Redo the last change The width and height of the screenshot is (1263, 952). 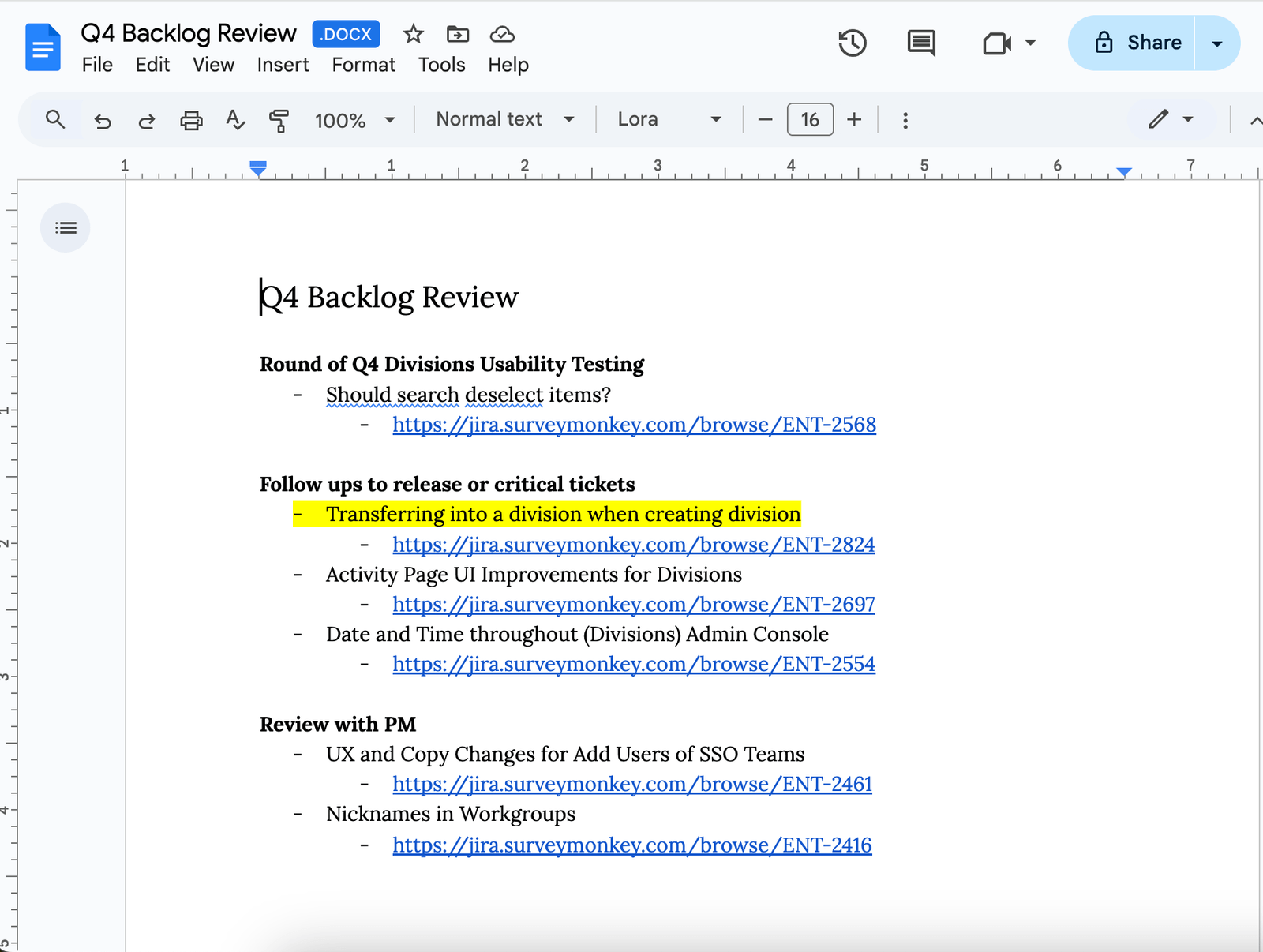pos(146,120)
